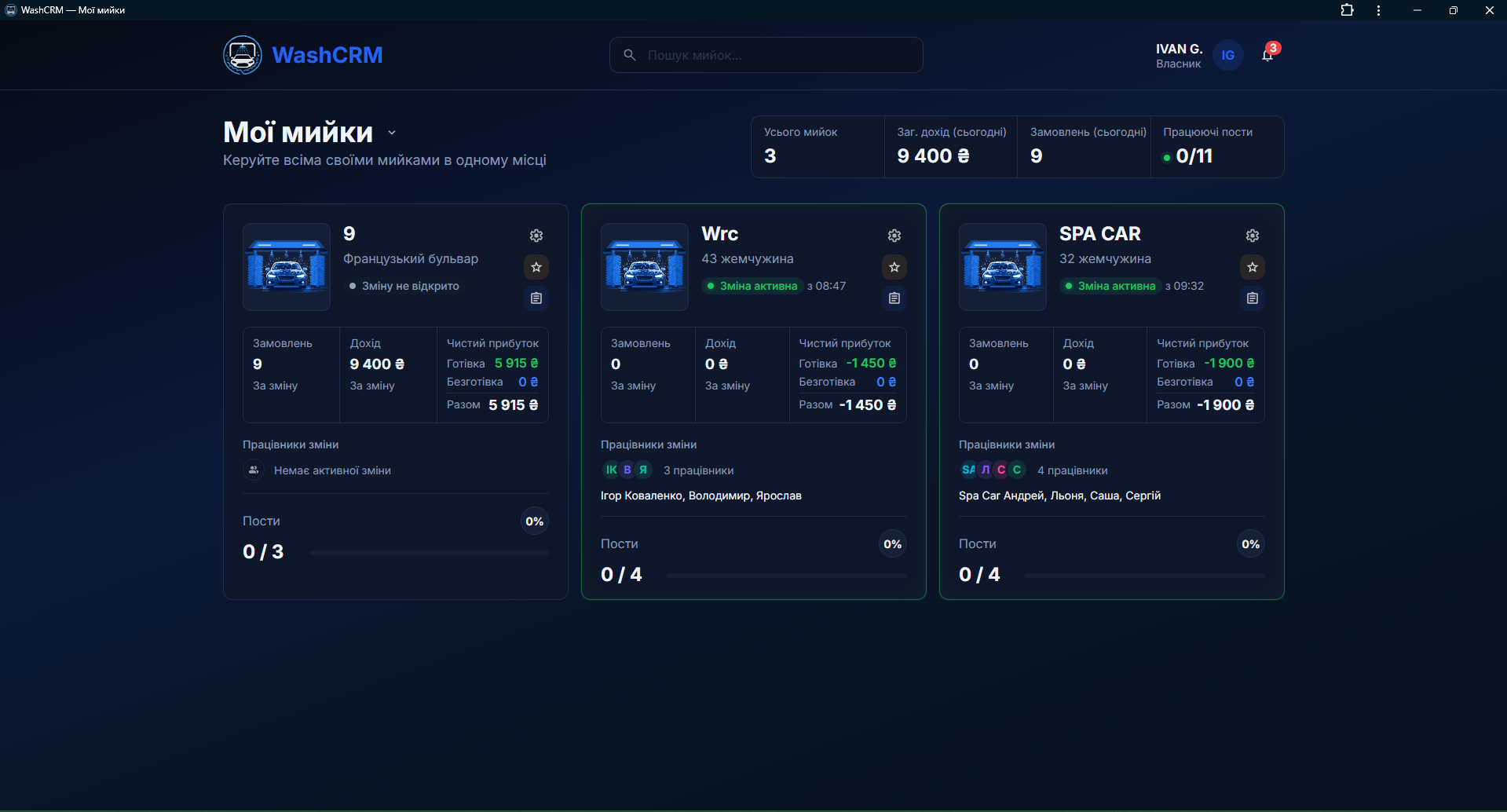Image resolution: width=1507 pixels, height=812 pixels.
Task: Click the Зміна активна badge on Wrc
Action: click(x=752, y=286)
